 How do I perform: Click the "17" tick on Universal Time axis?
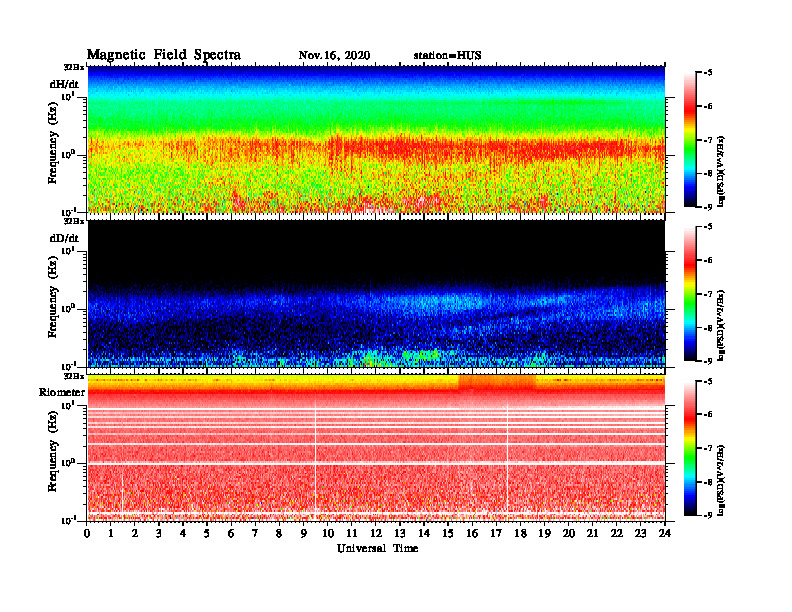point(496,534)
